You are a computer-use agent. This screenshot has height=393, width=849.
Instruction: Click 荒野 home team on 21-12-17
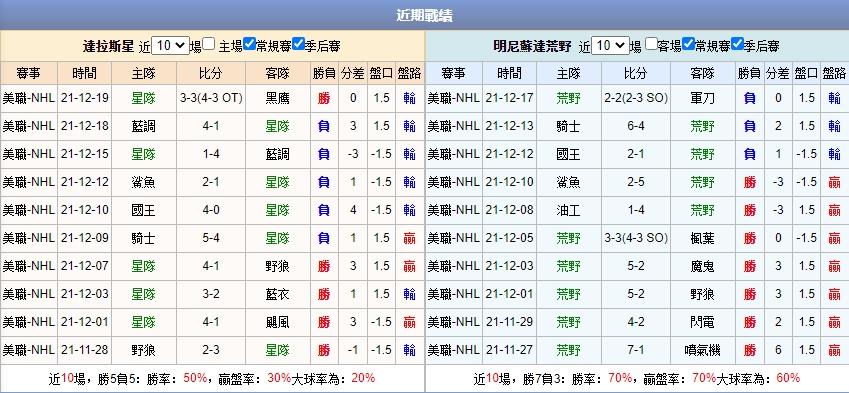point(568,98)
